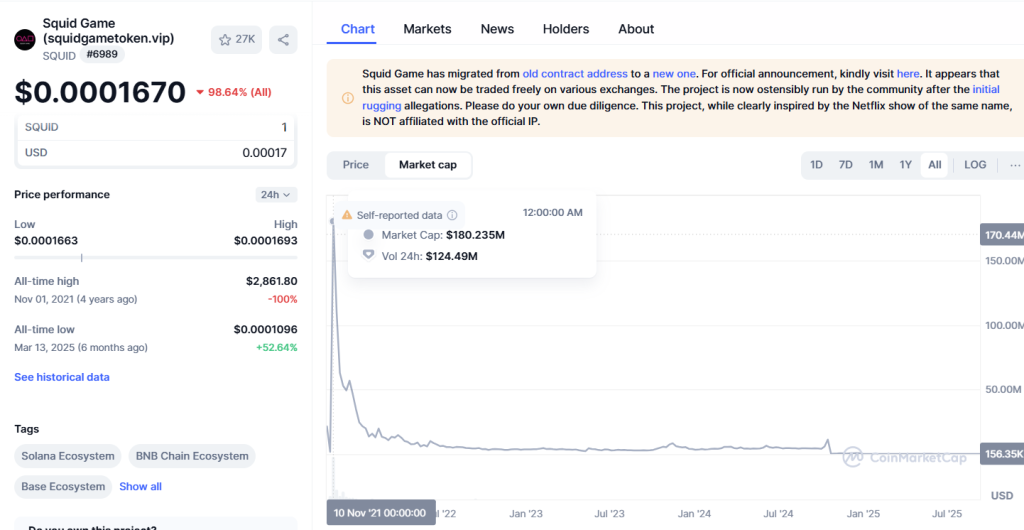This screenshot has width=1024, height=530.
Task: Open the three-dot chart options menu
Action: pos(1014,165)
